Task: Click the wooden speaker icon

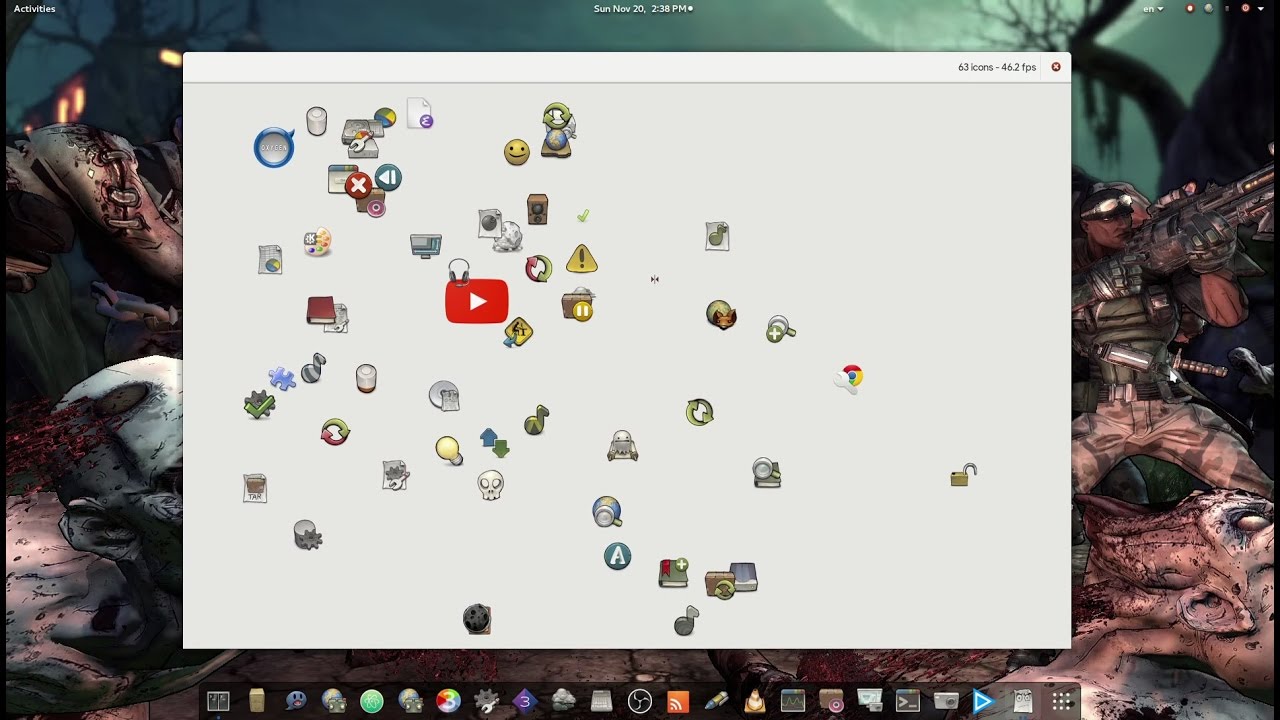Action: [x=537, y=209]
